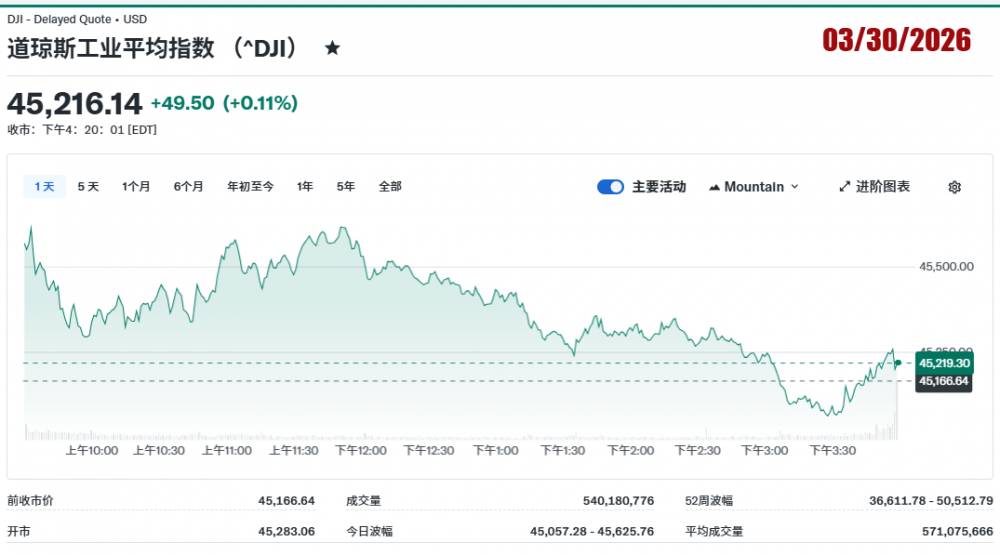Viewport: 1000px width, 555px height.
Task: Toggle the 主要活动 switch
Action: 610,187
